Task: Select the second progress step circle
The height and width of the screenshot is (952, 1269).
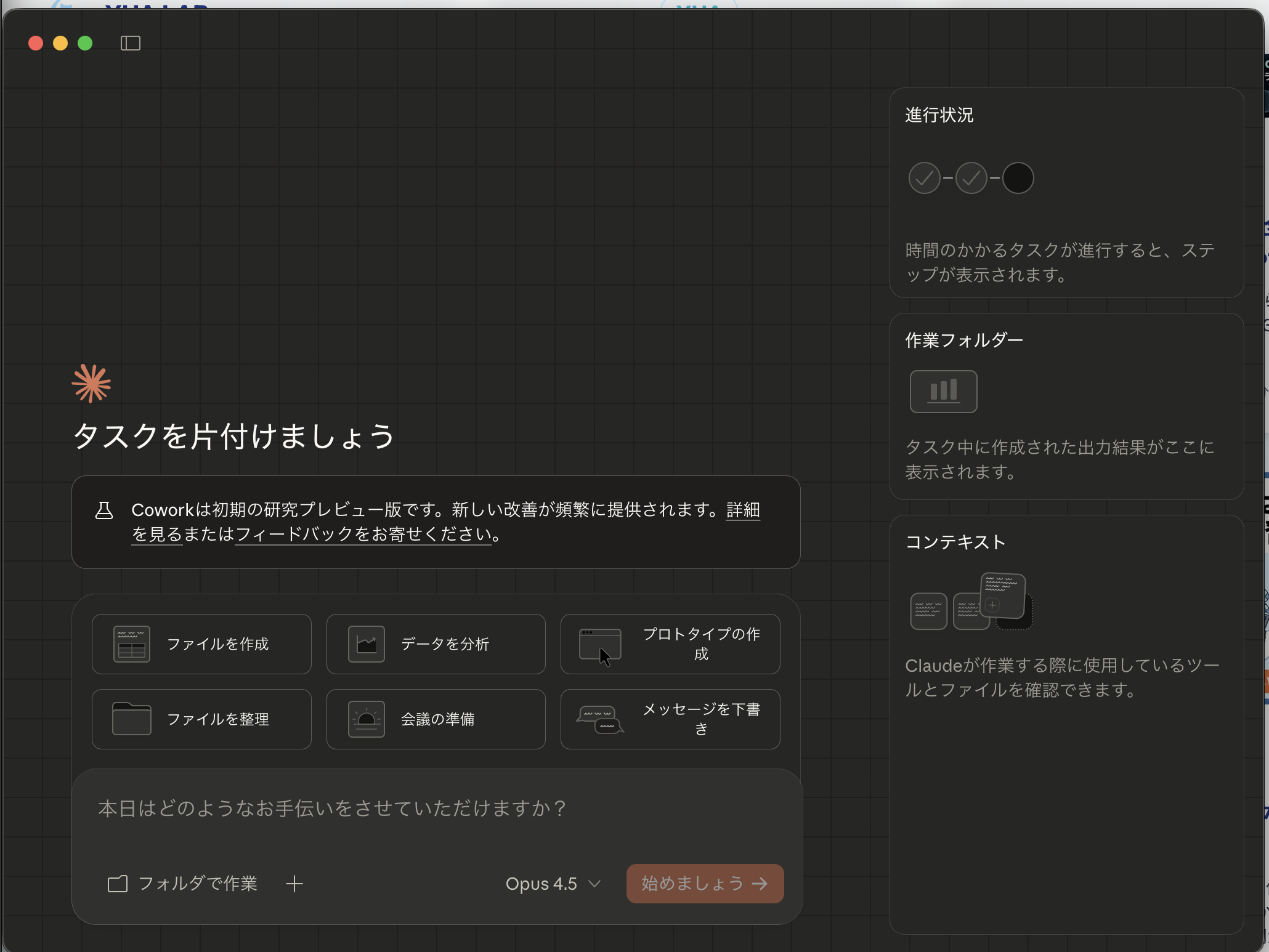Action: (971, 178)
